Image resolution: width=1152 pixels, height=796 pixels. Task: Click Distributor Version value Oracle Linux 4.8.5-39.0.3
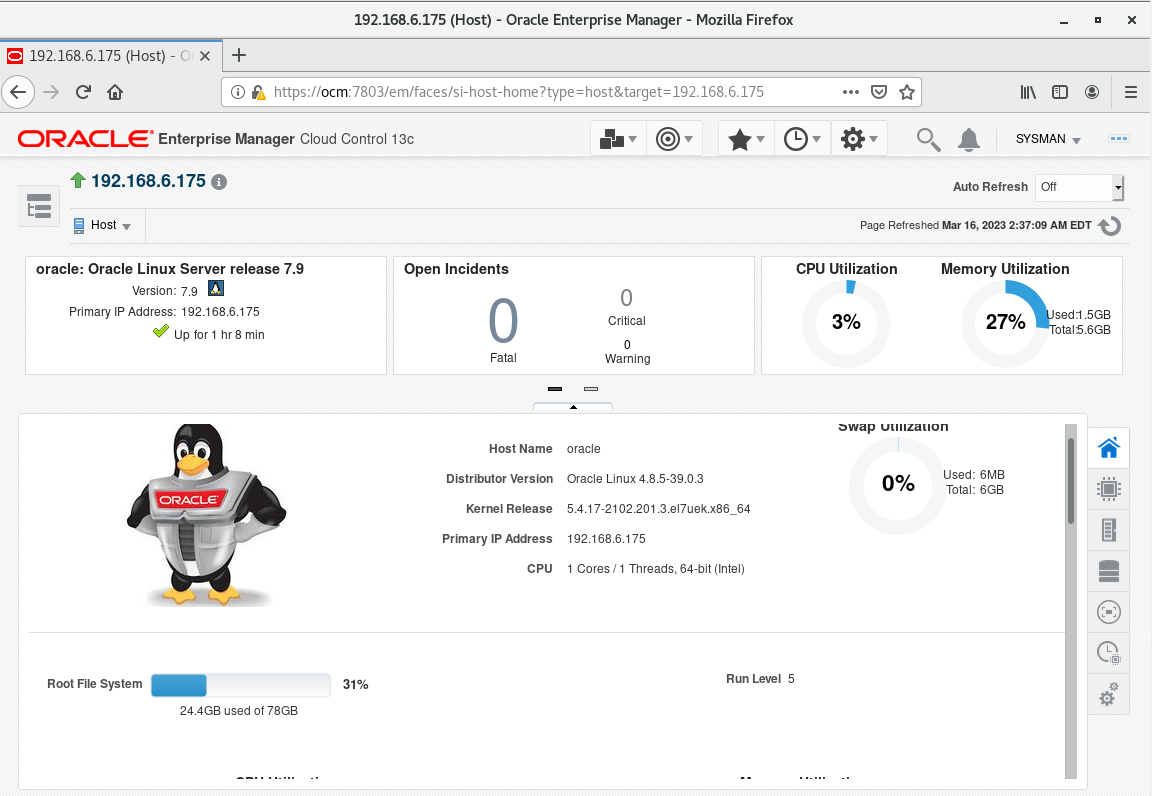pyautogui.click(x=635, y=478)
